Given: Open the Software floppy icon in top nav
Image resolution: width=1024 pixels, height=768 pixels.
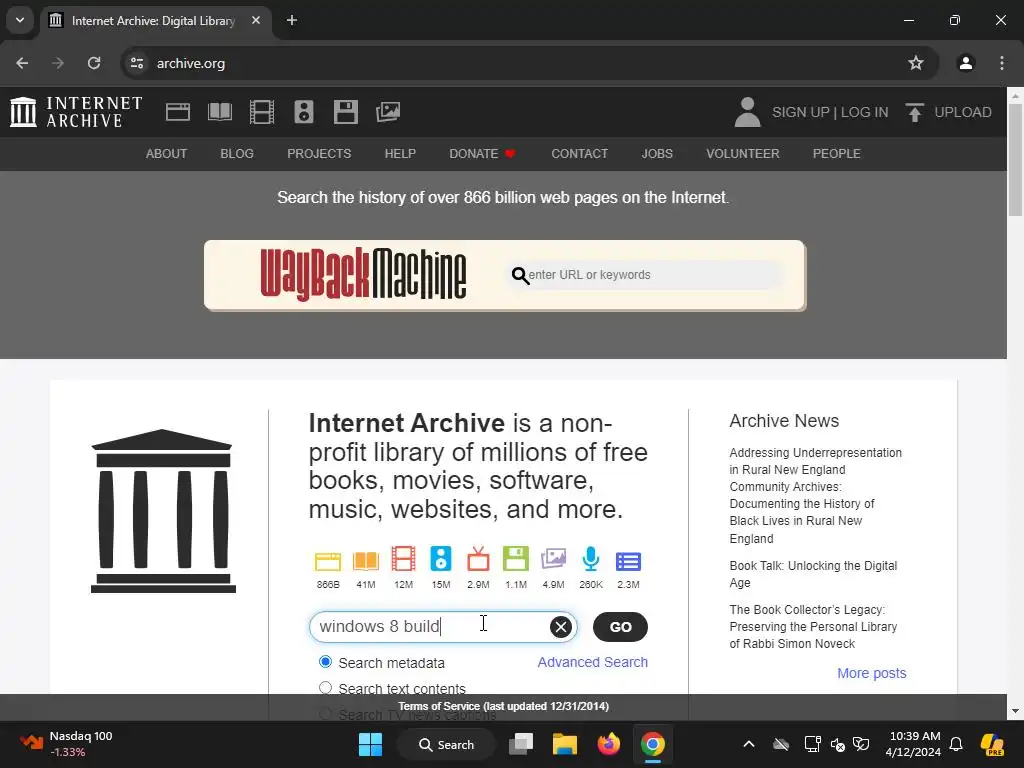Looking at the screenshot, I should click(345, 112).
